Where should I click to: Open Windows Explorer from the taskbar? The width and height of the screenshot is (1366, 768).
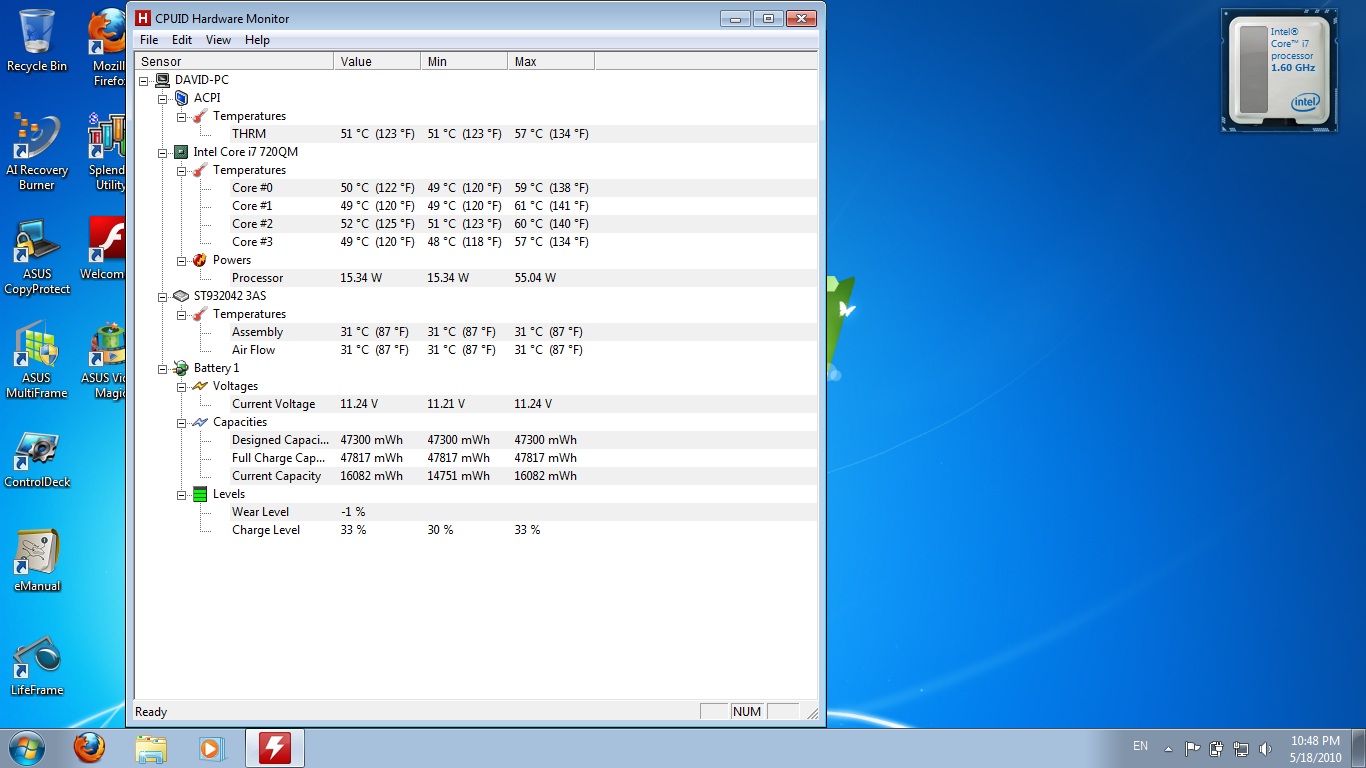tap(151, 748)
